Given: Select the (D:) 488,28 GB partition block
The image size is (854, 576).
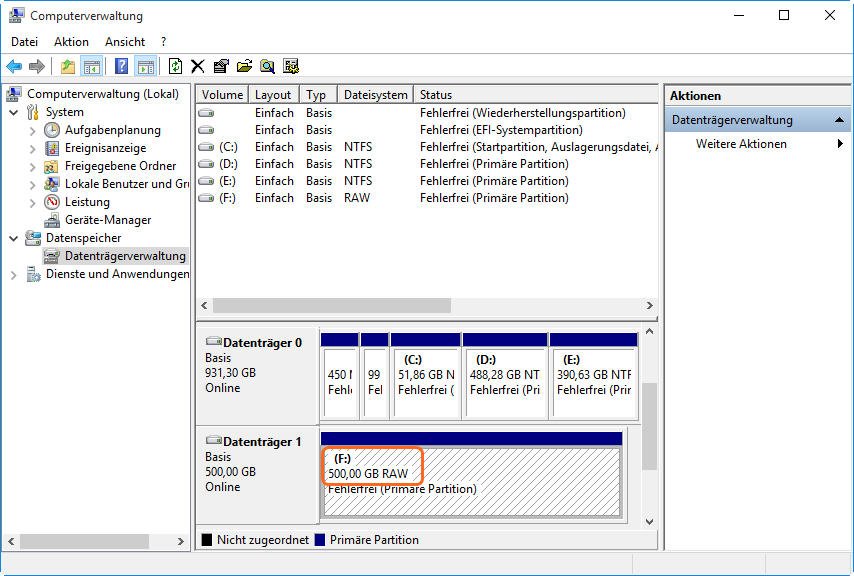Looking at the screenshot, I should [505, 376].
